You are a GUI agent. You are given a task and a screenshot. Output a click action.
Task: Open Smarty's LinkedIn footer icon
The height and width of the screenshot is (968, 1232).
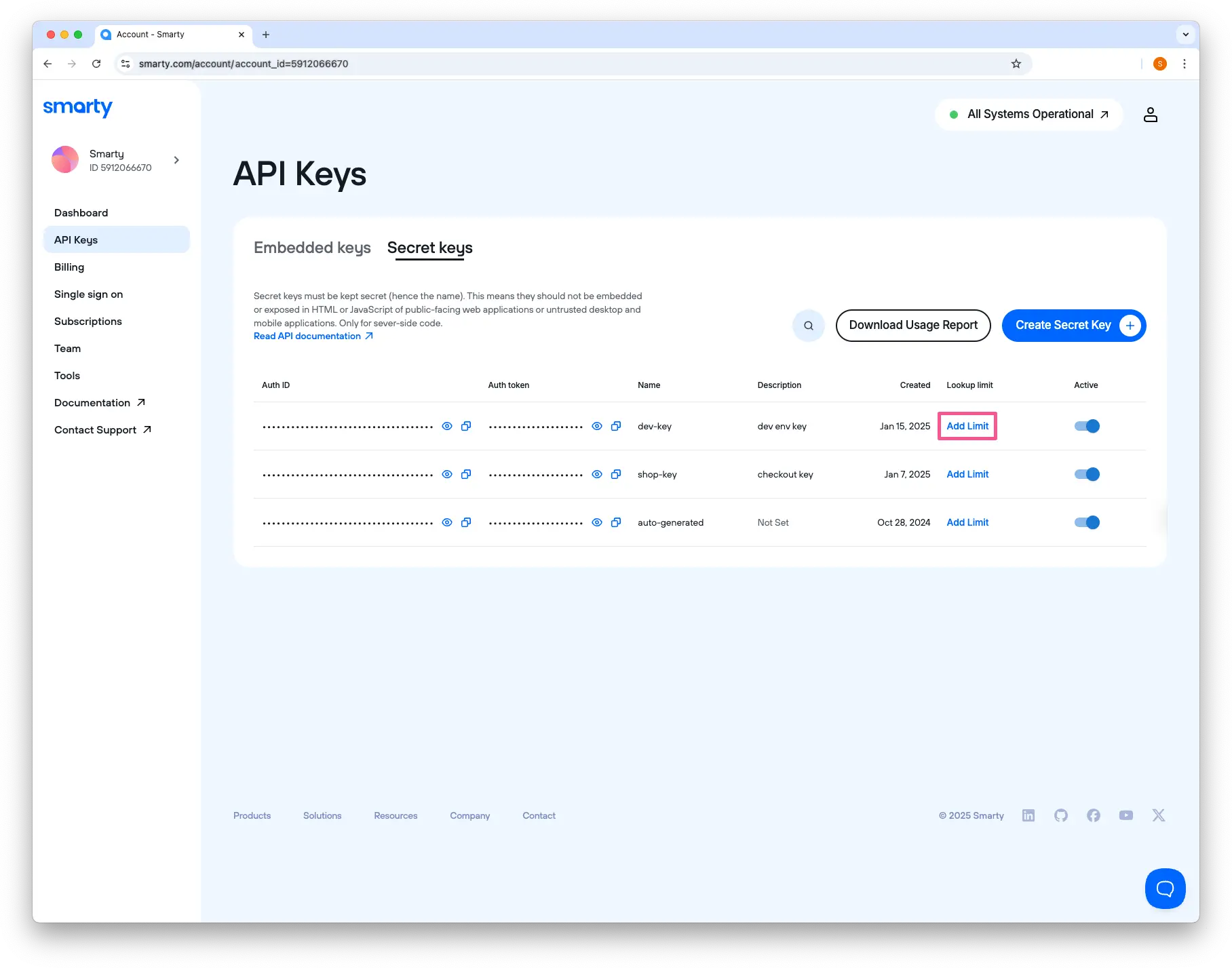[1028, 815]
